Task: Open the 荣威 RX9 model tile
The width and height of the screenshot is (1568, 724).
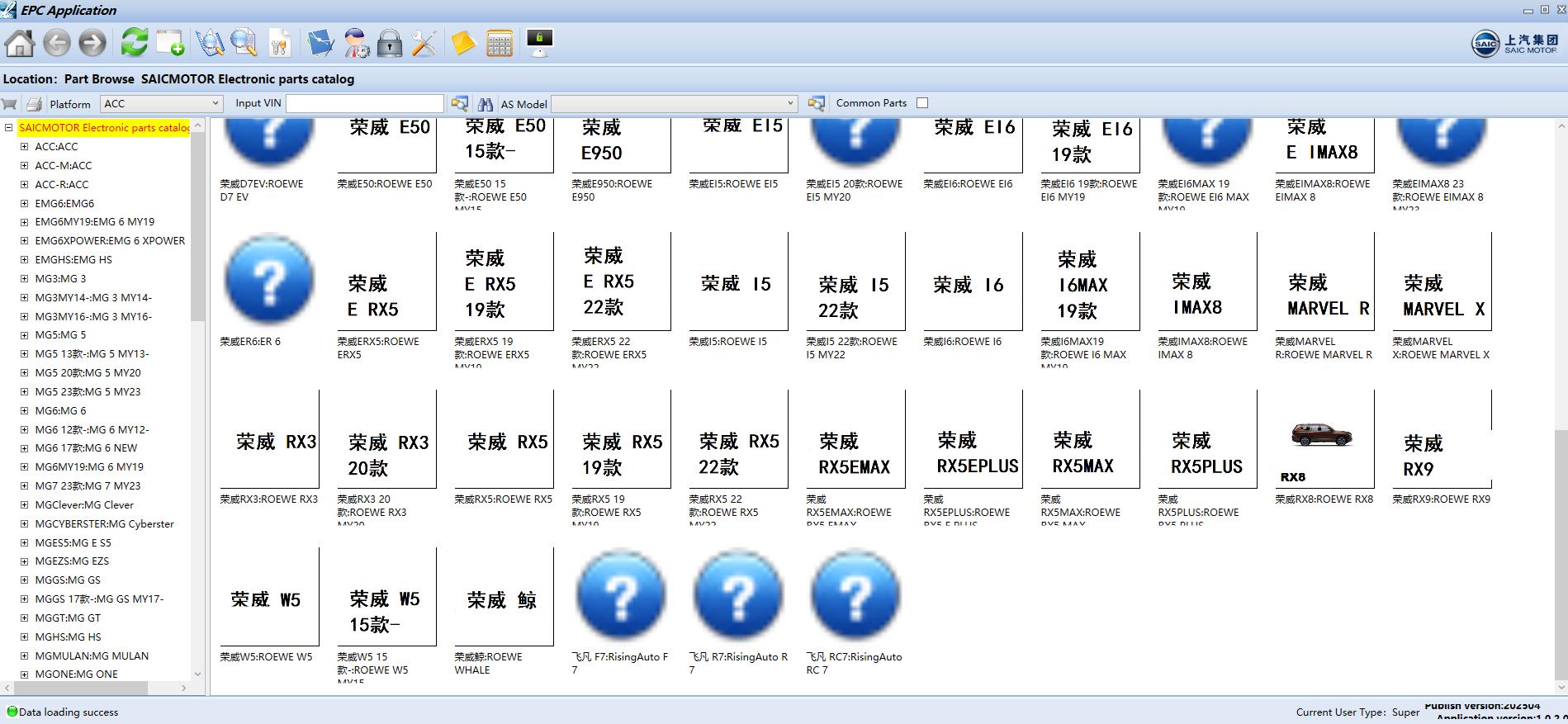Action: pyautogui.click(x=1442, y=439)
